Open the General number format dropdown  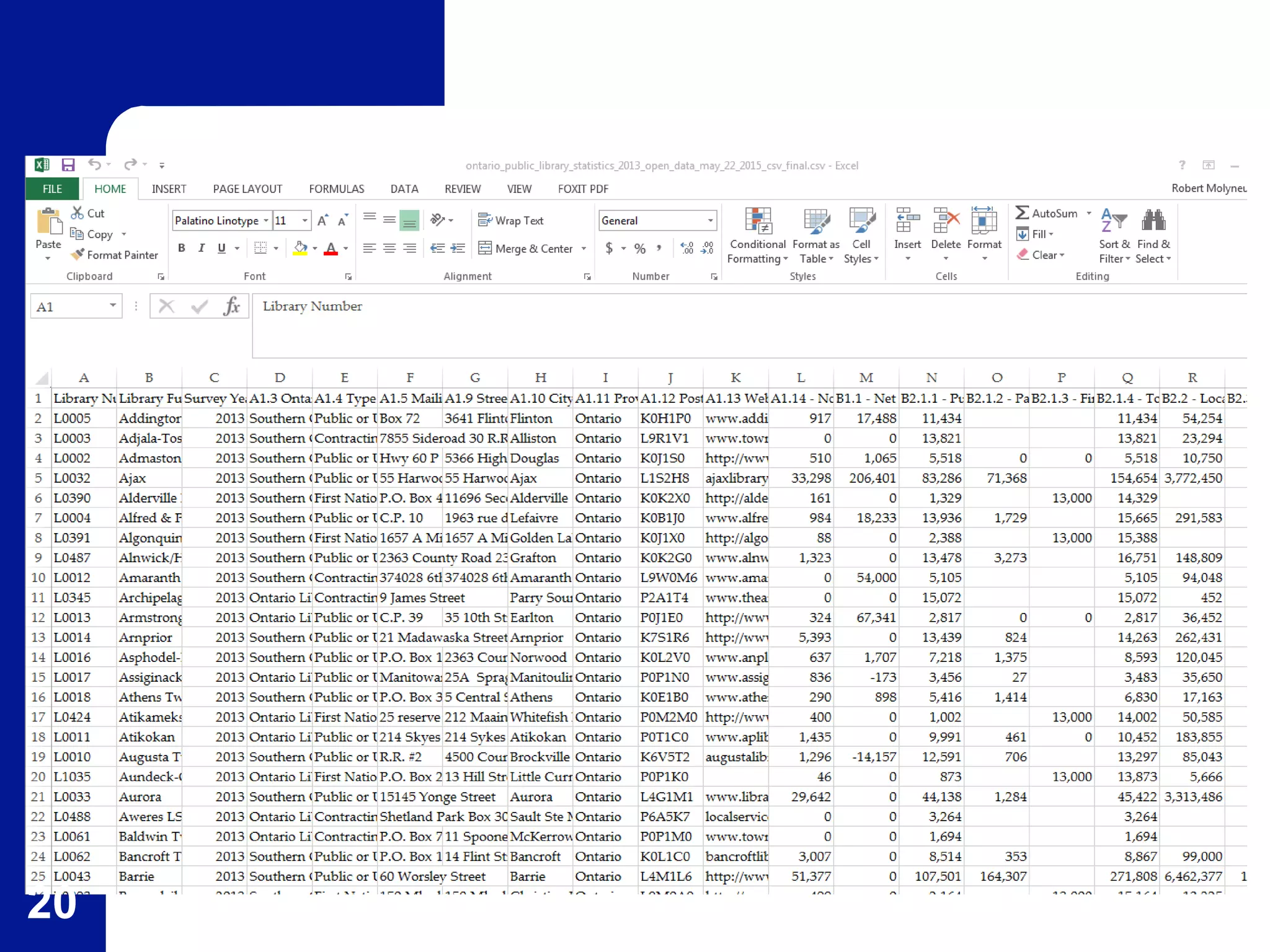[x=710, y=221]
